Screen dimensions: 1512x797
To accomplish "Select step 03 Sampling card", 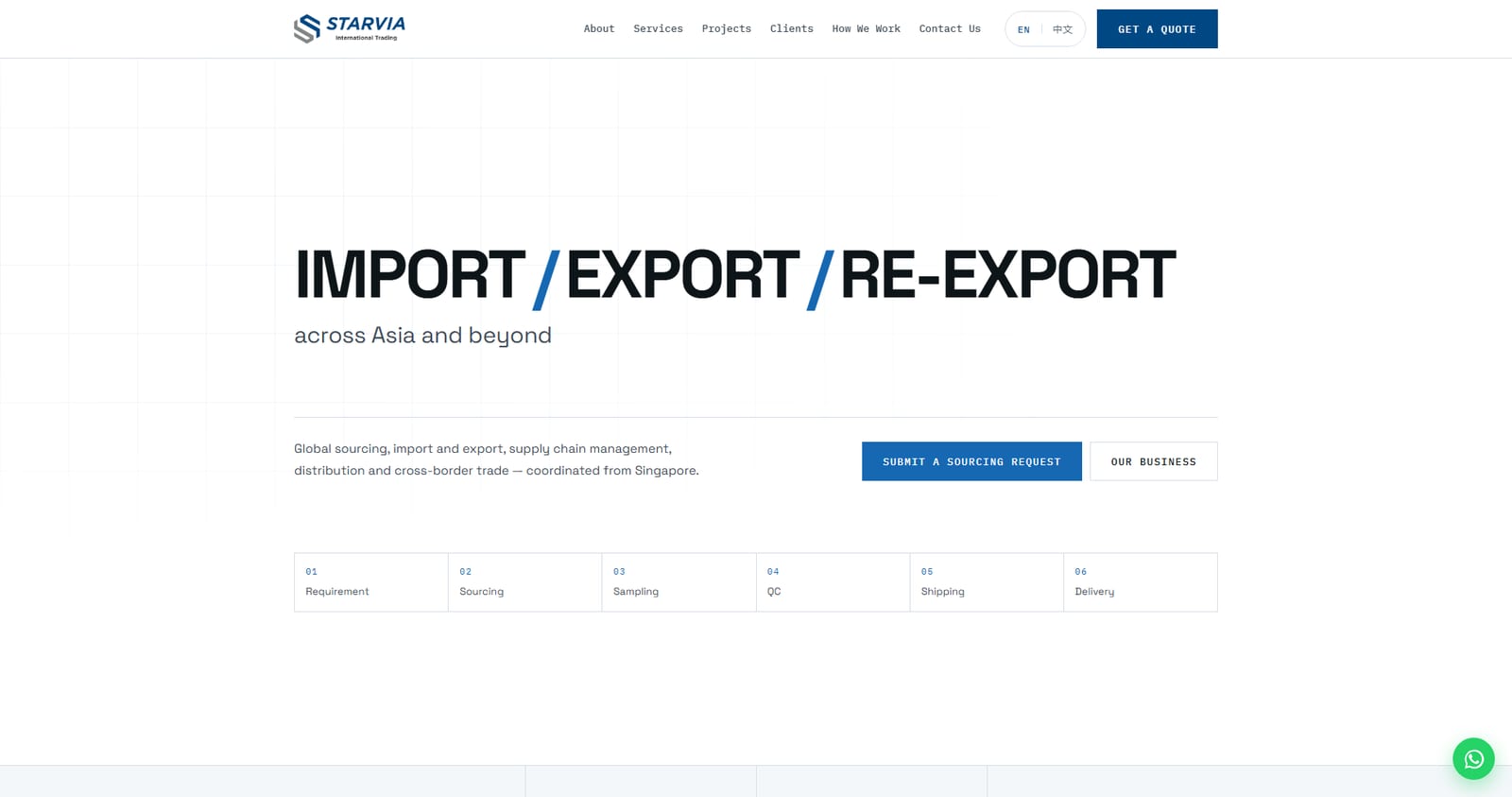I will pos(679,582).
